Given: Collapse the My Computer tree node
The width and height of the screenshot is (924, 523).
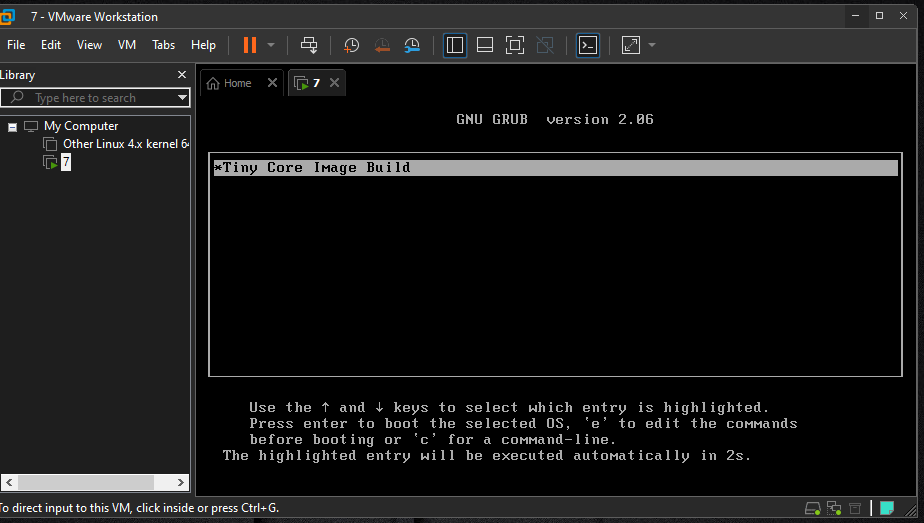Looking at the screenshot, I should tap(12, 127).
